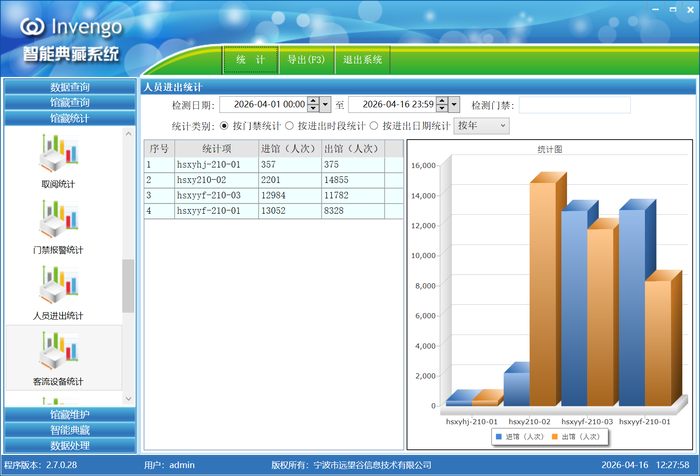700x476 pixels.
Task: Expand the 按年 combo box
Action: [481, 126]
